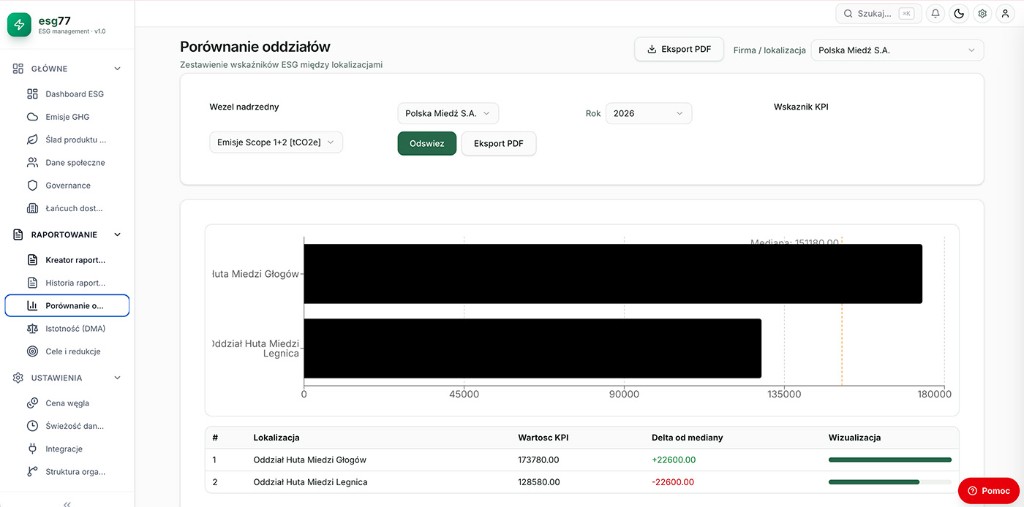Screen dimensions: 1024x507
Task: Collapse the RAPORTOWANIE section chevron
Action: coord(118,235)
